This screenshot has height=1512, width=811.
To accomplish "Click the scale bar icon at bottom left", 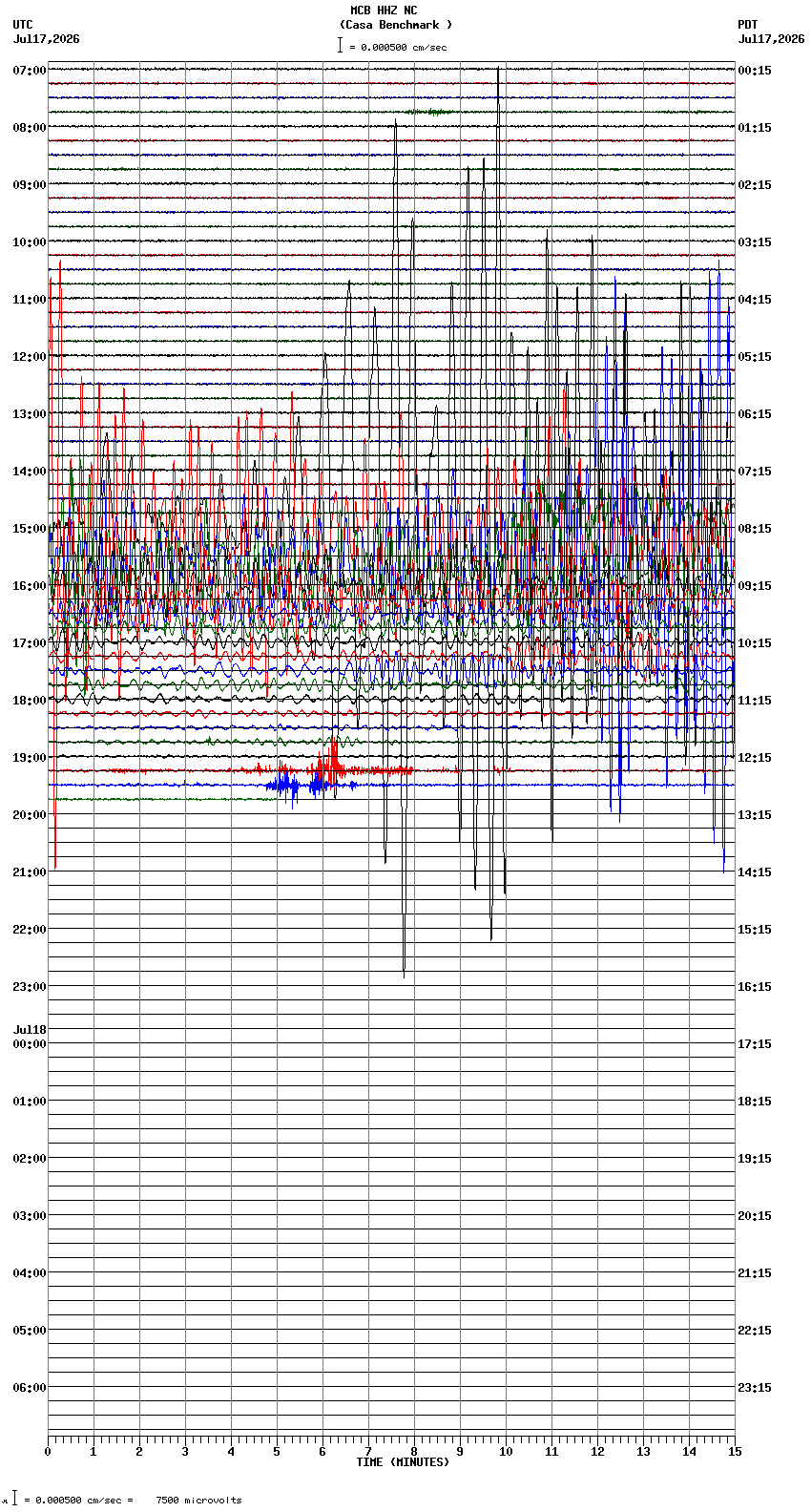I will coord(14,1499).
